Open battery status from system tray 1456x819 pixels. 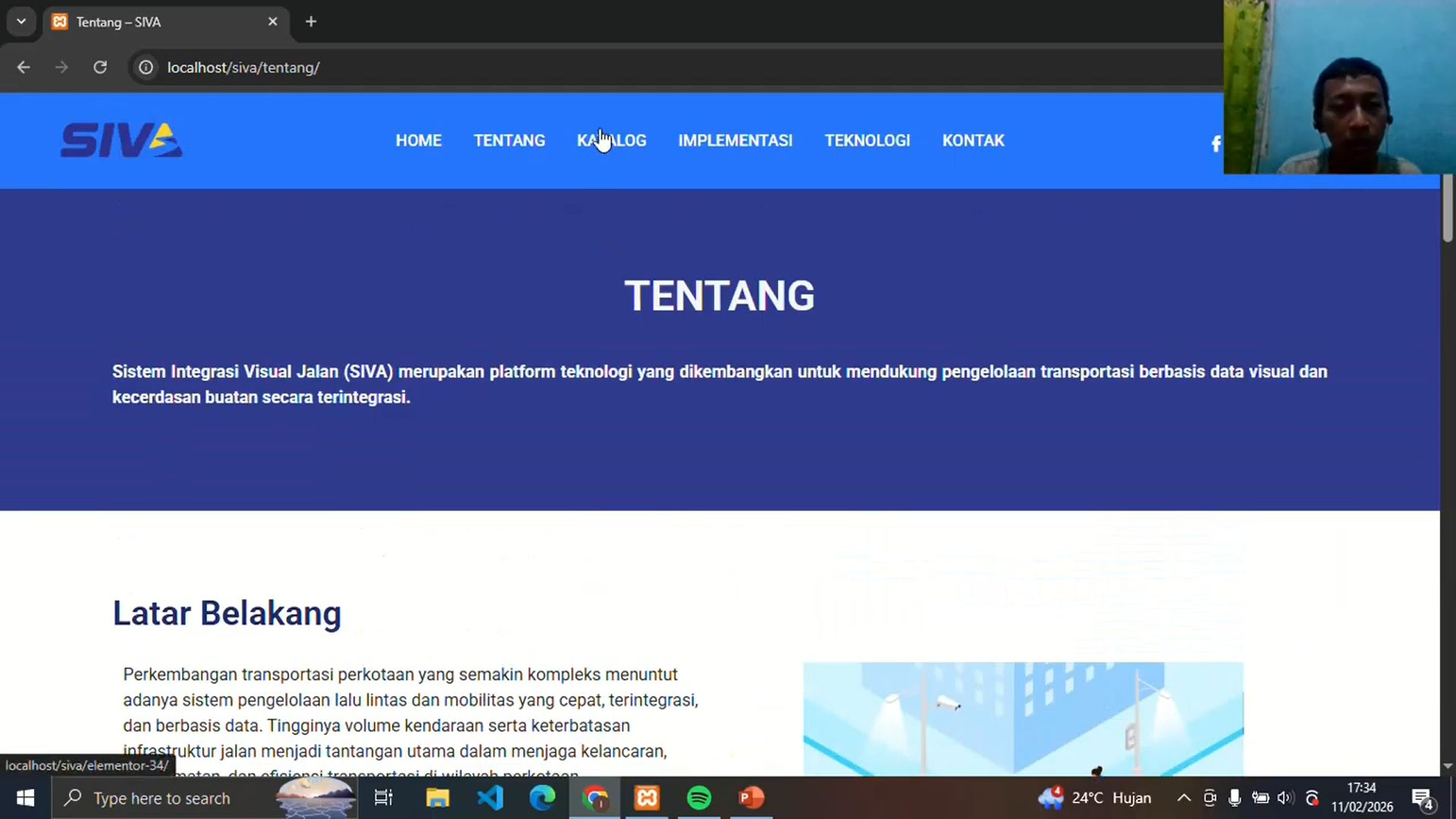pos(1260,798)
